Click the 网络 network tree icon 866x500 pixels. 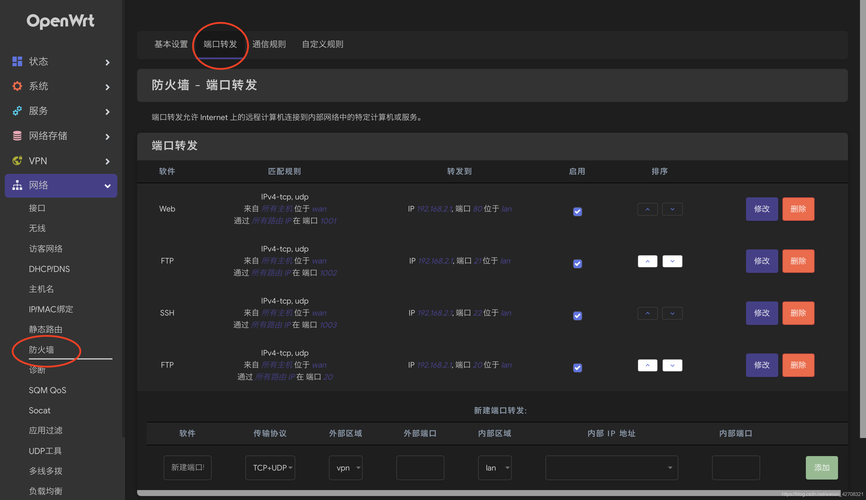[x=17, y=186]
